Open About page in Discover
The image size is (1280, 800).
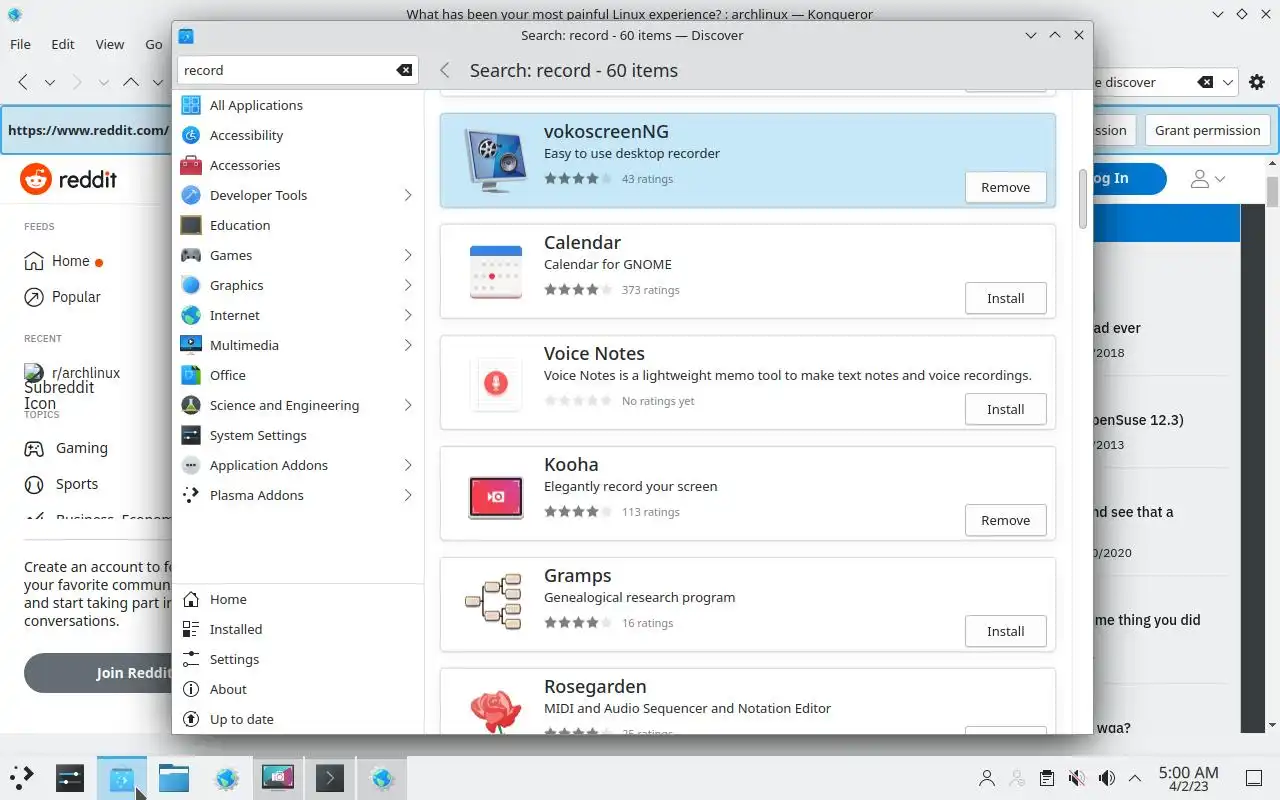(297, 689)
